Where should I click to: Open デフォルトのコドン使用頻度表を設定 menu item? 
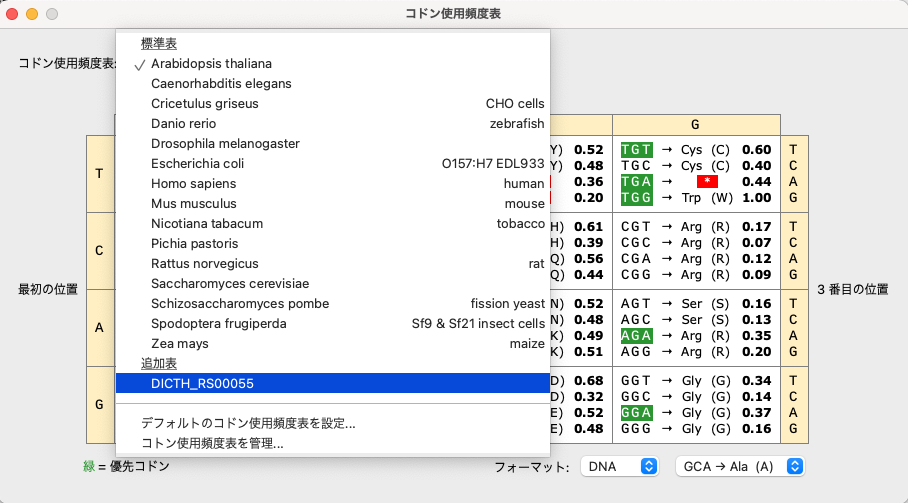(332, 423)
